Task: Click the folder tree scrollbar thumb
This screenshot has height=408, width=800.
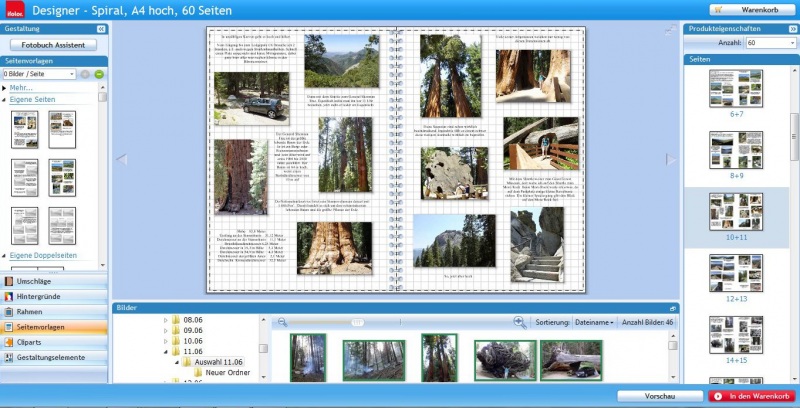Action: click(x=263, y=348)
